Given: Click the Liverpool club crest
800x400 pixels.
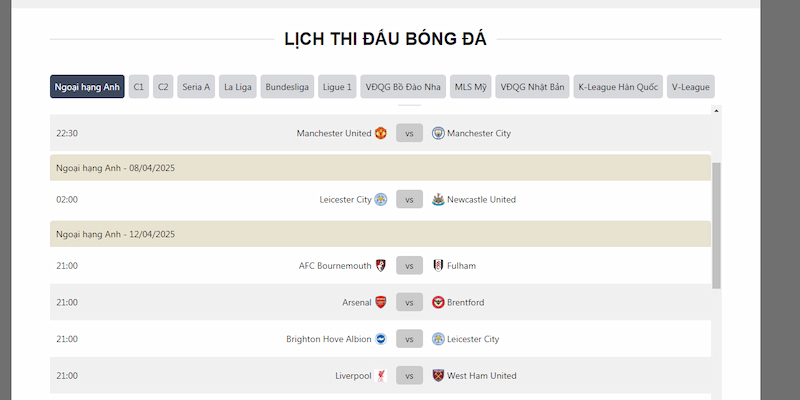Looking at the screenshot, I should coord(381,376).
